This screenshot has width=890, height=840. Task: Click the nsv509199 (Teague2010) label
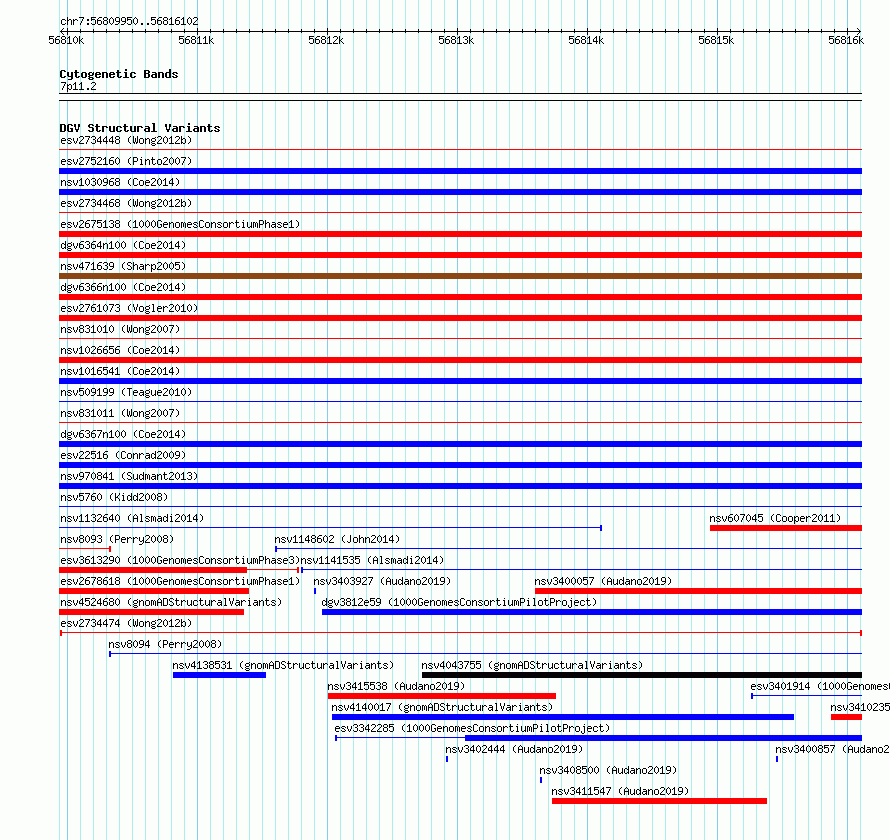[126, 392]
